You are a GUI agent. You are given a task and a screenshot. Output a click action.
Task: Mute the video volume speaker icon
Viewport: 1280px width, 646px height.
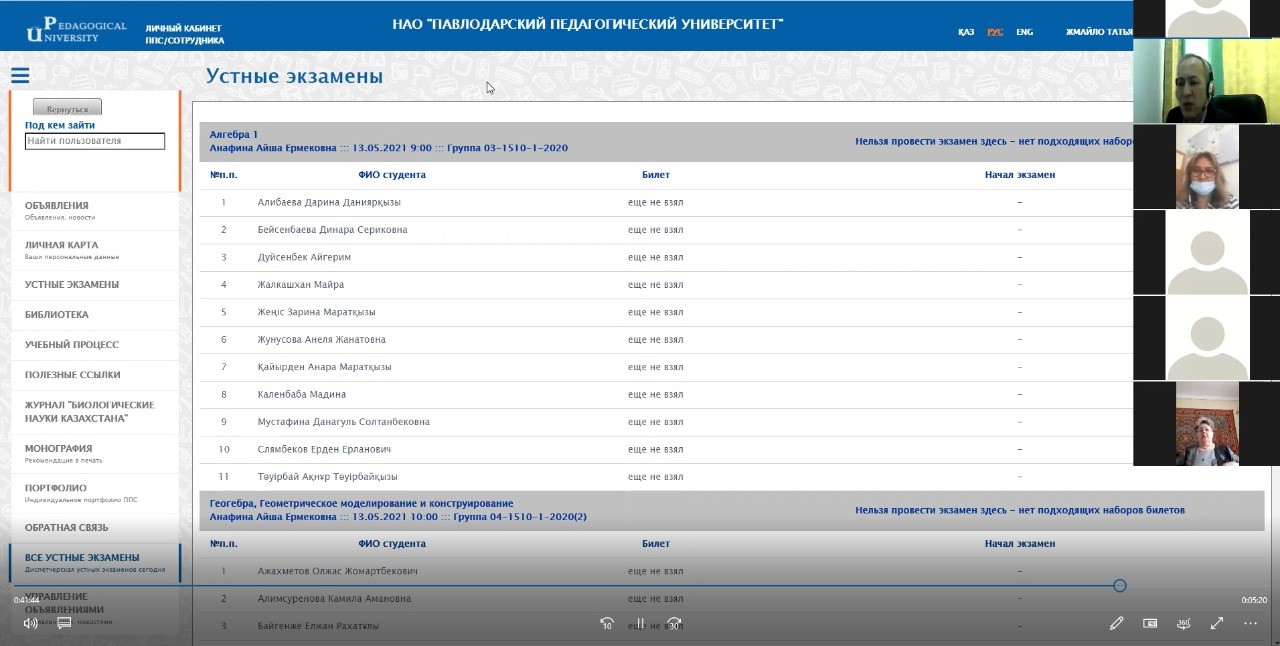tap(30, 623)
